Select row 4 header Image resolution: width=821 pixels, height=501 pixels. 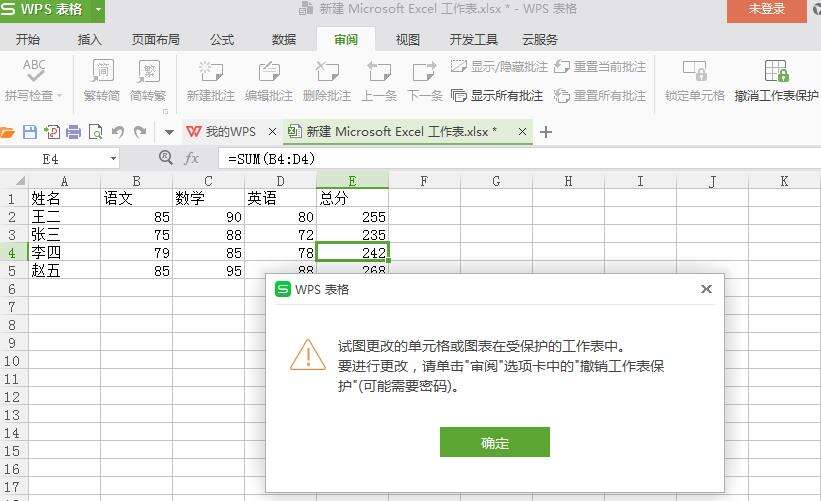[14, 253]
